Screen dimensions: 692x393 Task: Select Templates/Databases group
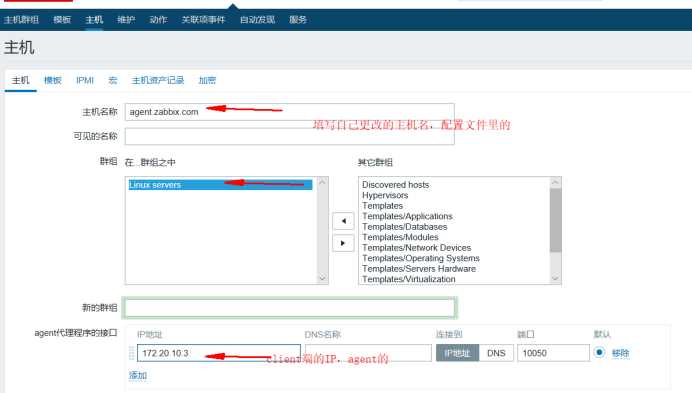pyautogui.click(x=404, y=227)
